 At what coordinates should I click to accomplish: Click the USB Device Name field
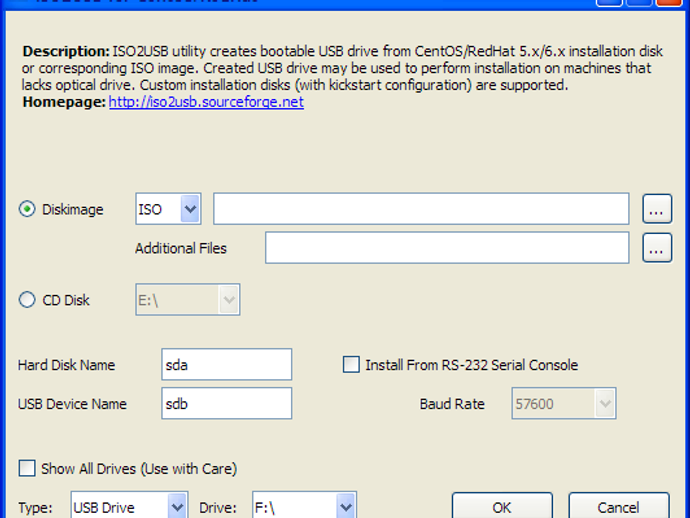(227, 404)
